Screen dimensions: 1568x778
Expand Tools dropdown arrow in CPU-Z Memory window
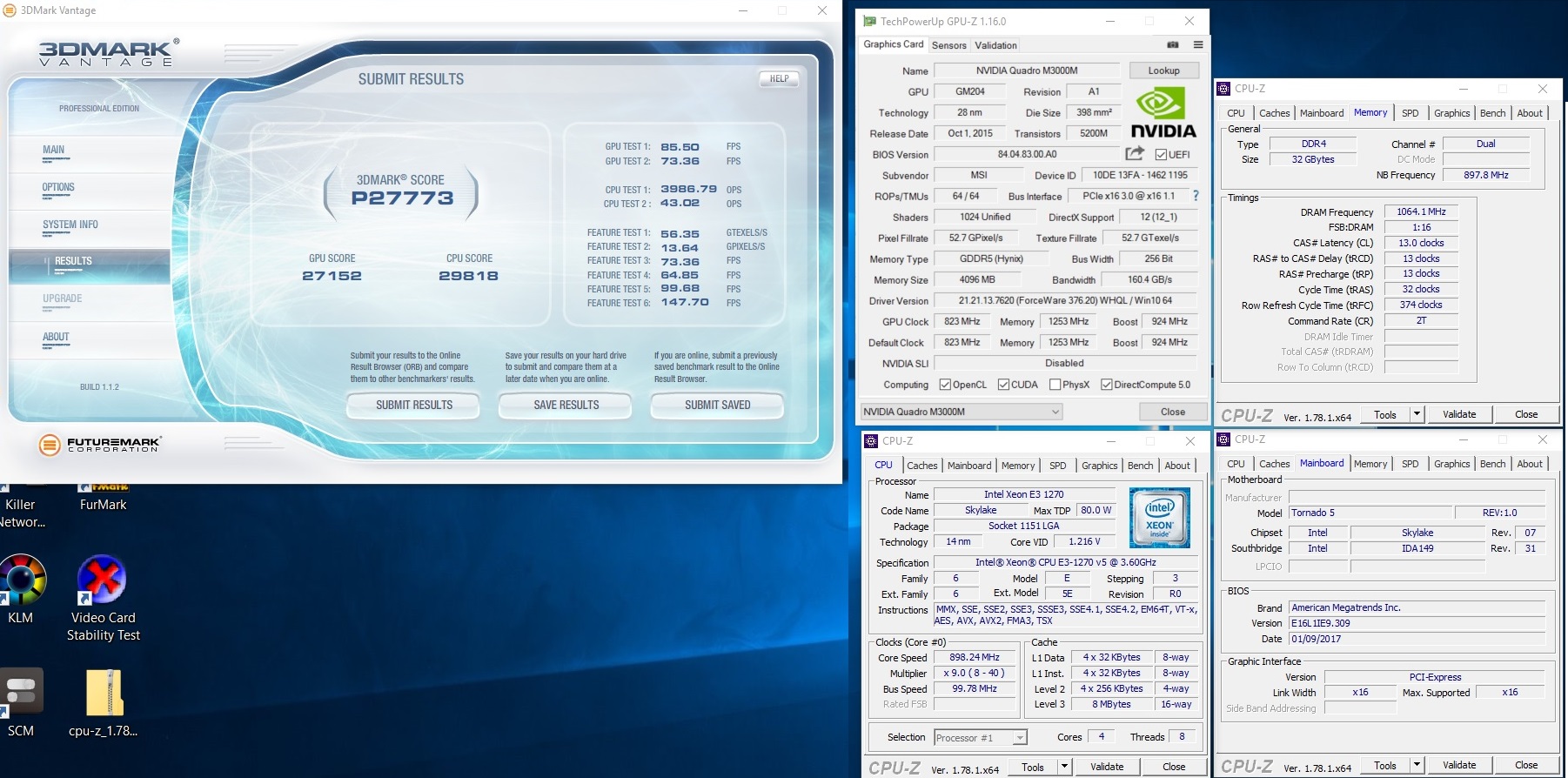[x=1417, y=415]
